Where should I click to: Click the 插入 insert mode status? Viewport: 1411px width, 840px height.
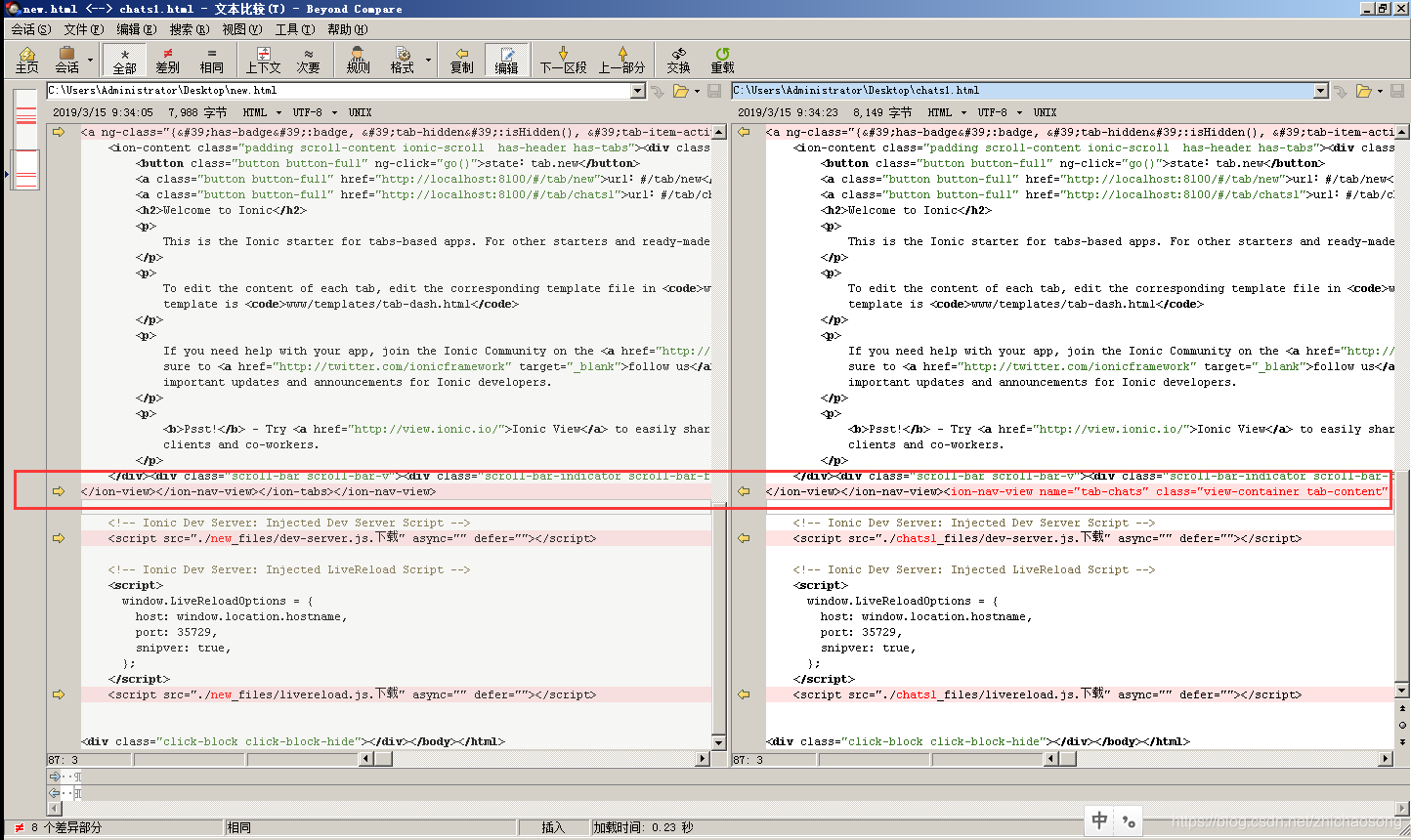[553, 827]
